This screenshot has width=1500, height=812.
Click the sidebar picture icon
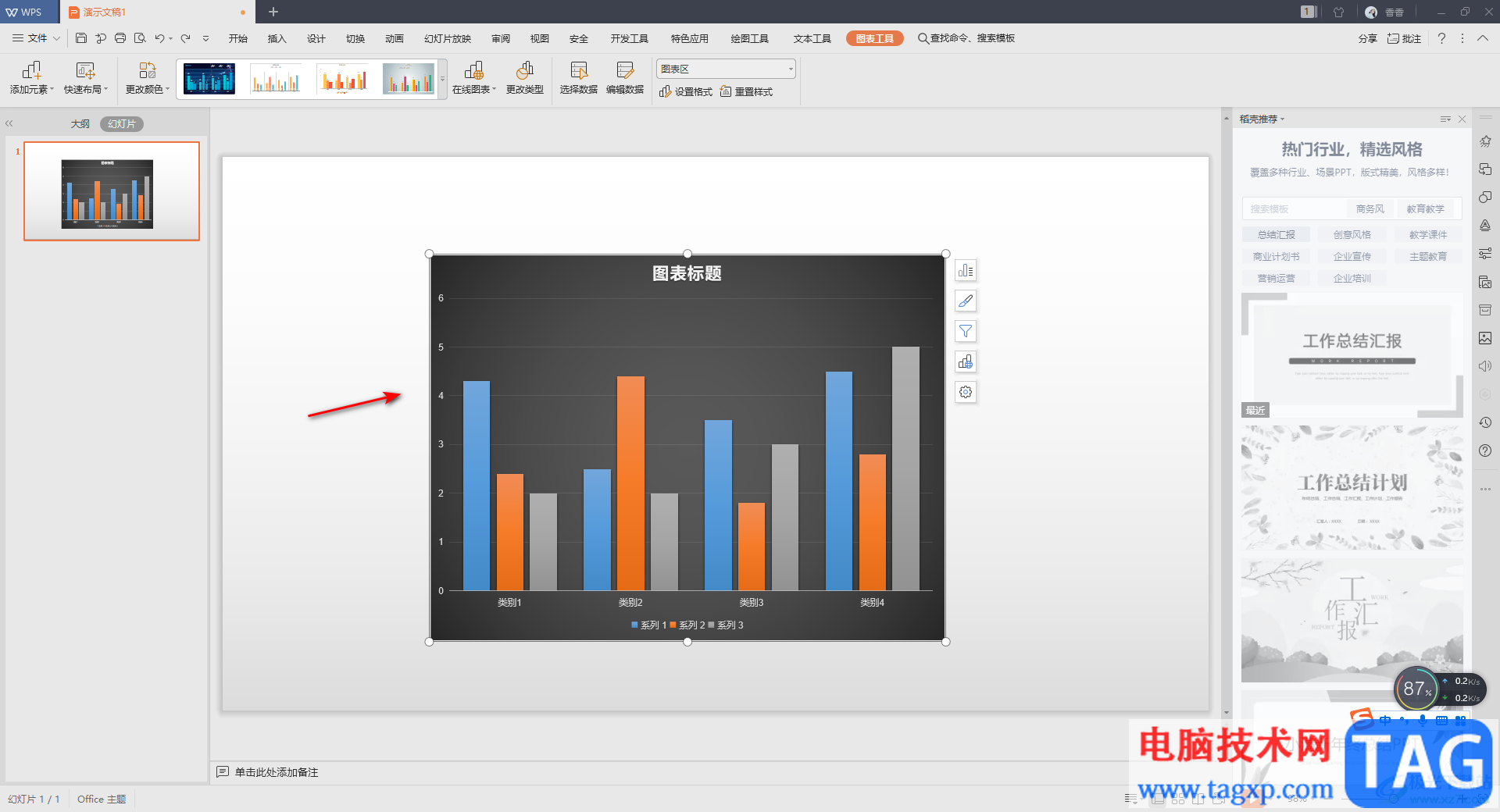pos(1485,338)
